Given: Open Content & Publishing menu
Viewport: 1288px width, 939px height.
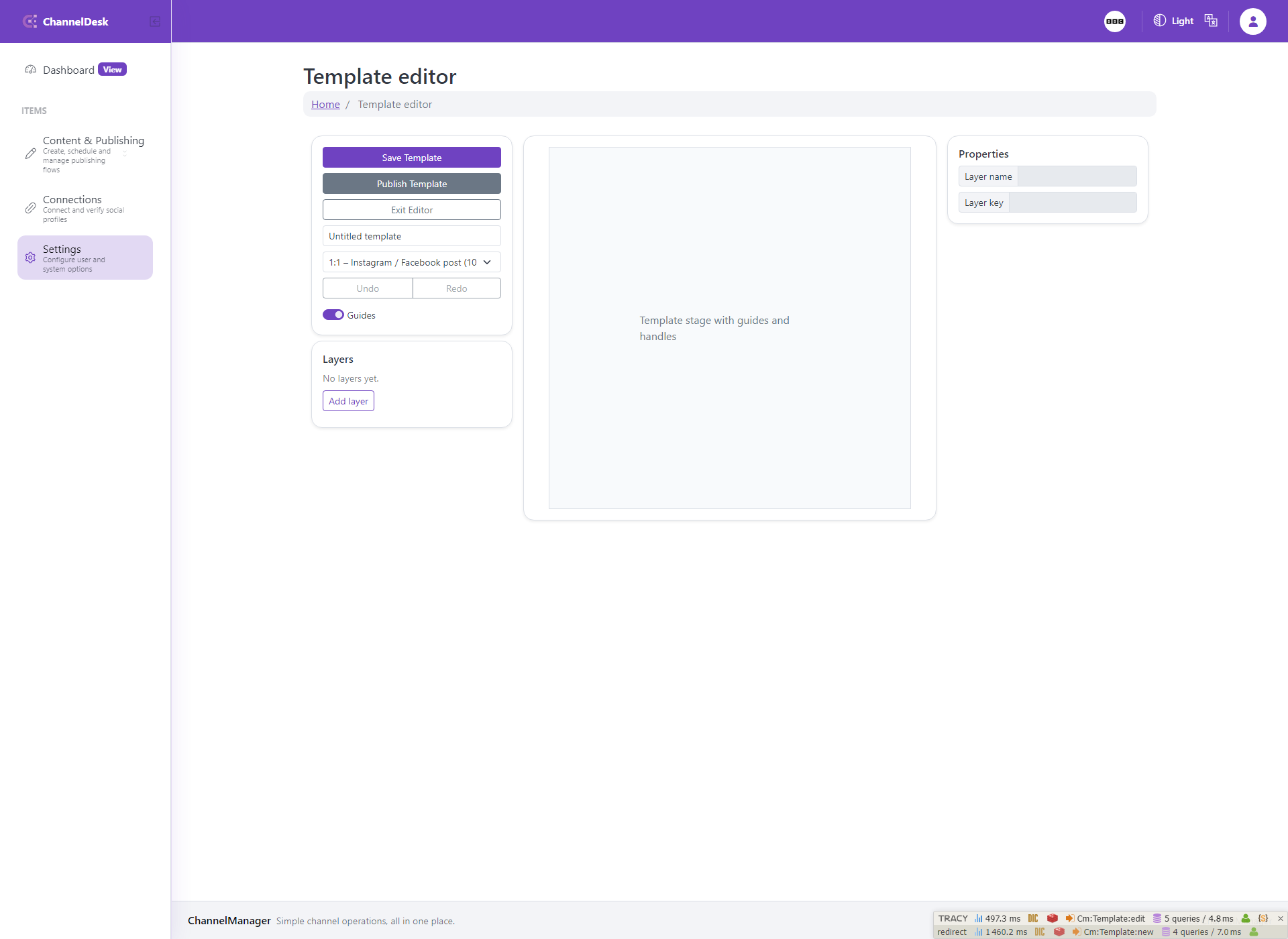Looking at the screenshot, I should coord(85,154).
